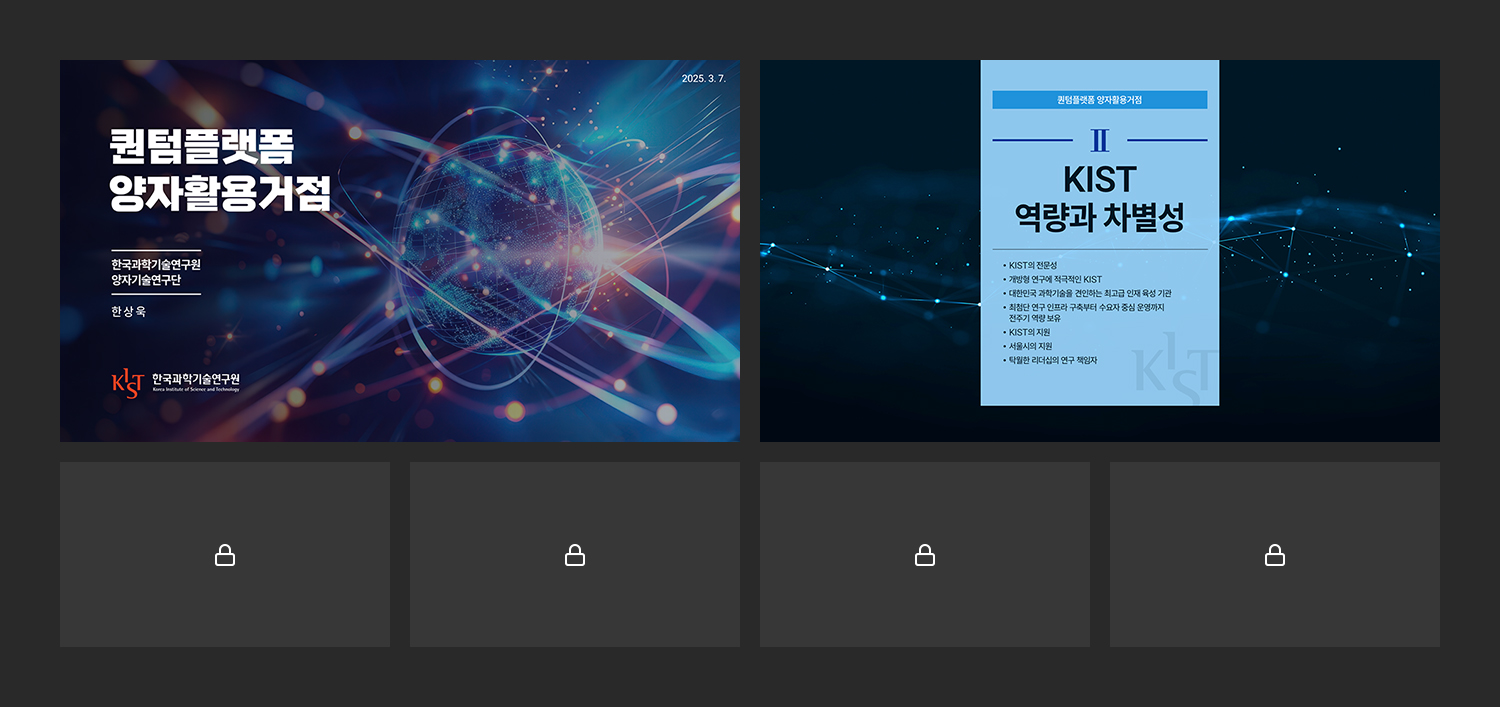Screen dimensions: 1500x707
Task: Click the padlock on the third locked card from left
Action: tap(925, 555)
